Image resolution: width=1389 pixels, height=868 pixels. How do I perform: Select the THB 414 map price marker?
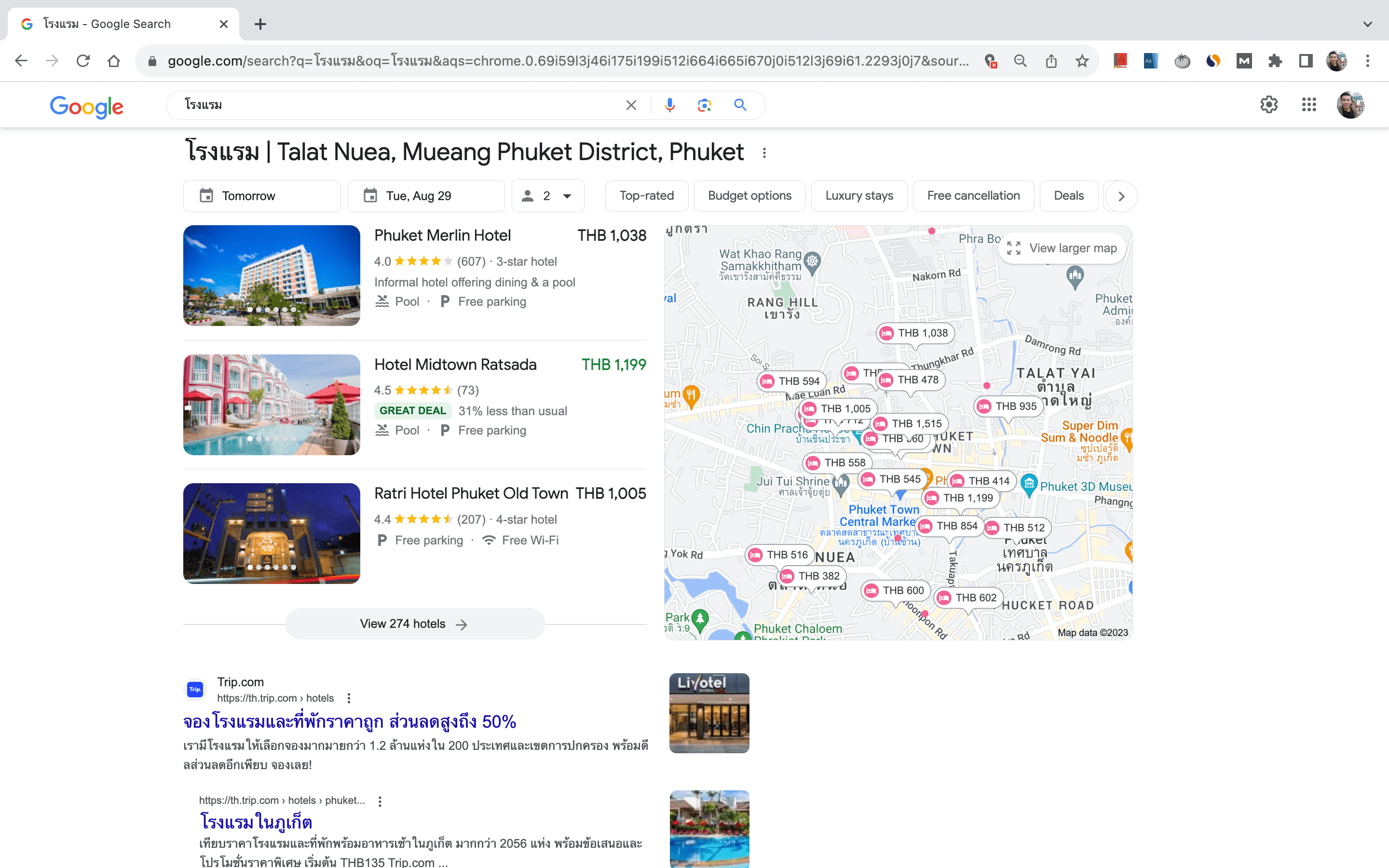(x=981, y=481)
